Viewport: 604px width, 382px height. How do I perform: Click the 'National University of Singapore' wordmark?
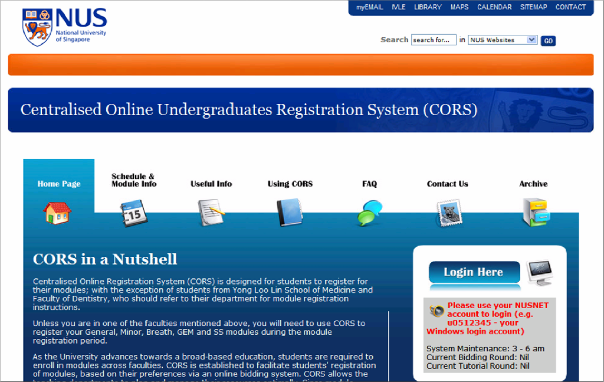coord(81,36)
